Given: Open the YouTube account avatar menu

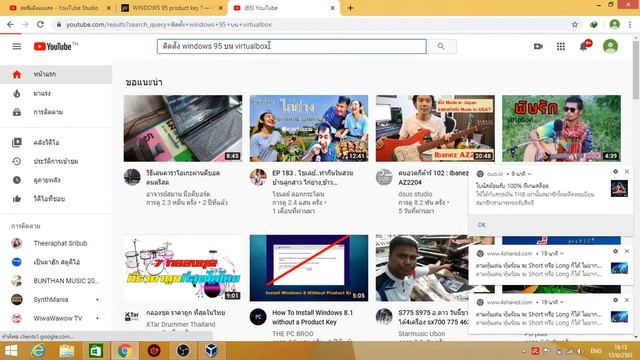Looking at the screenshot, I should point(610,46).
